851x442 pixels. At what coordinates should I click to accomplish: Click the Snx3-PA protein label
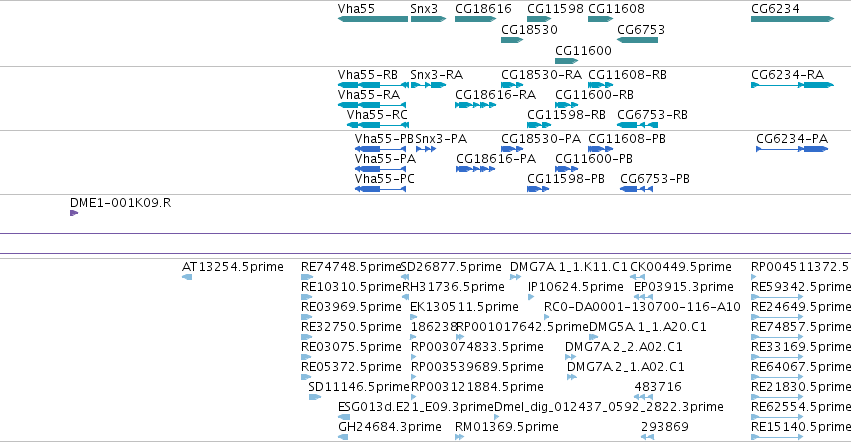[441, 138]
